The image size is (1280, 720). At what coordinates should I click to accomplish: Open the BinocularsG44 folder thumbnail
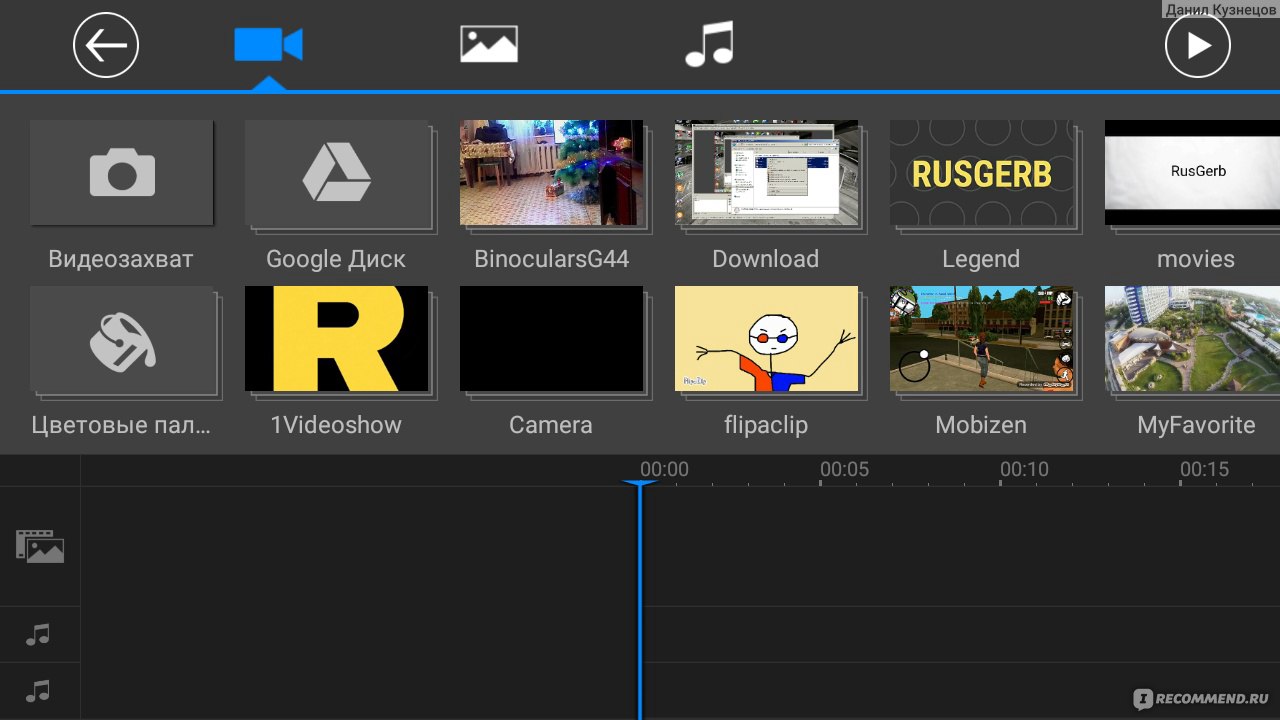tap(552, 173)
